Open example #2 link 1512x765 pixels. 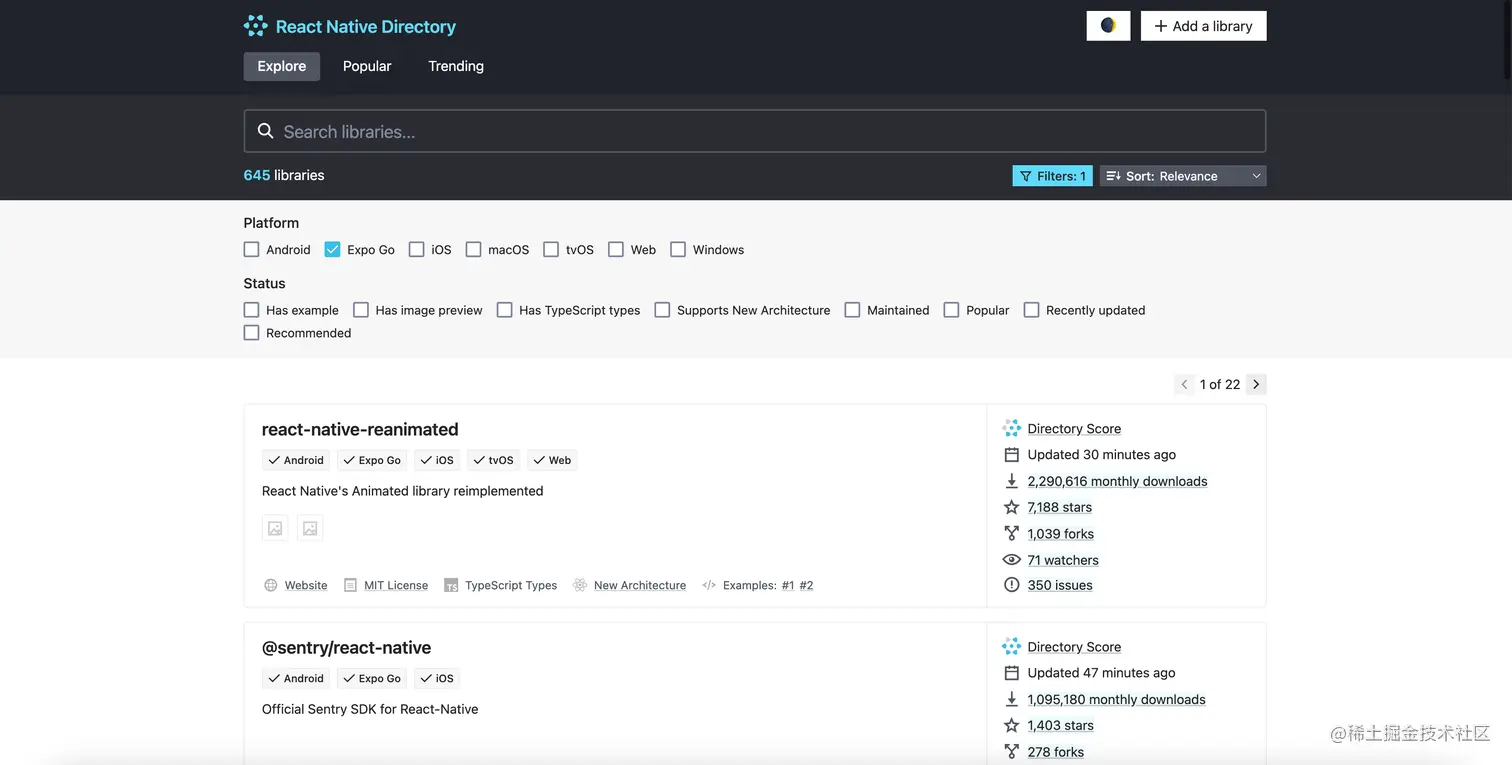(x=806, y=585)
